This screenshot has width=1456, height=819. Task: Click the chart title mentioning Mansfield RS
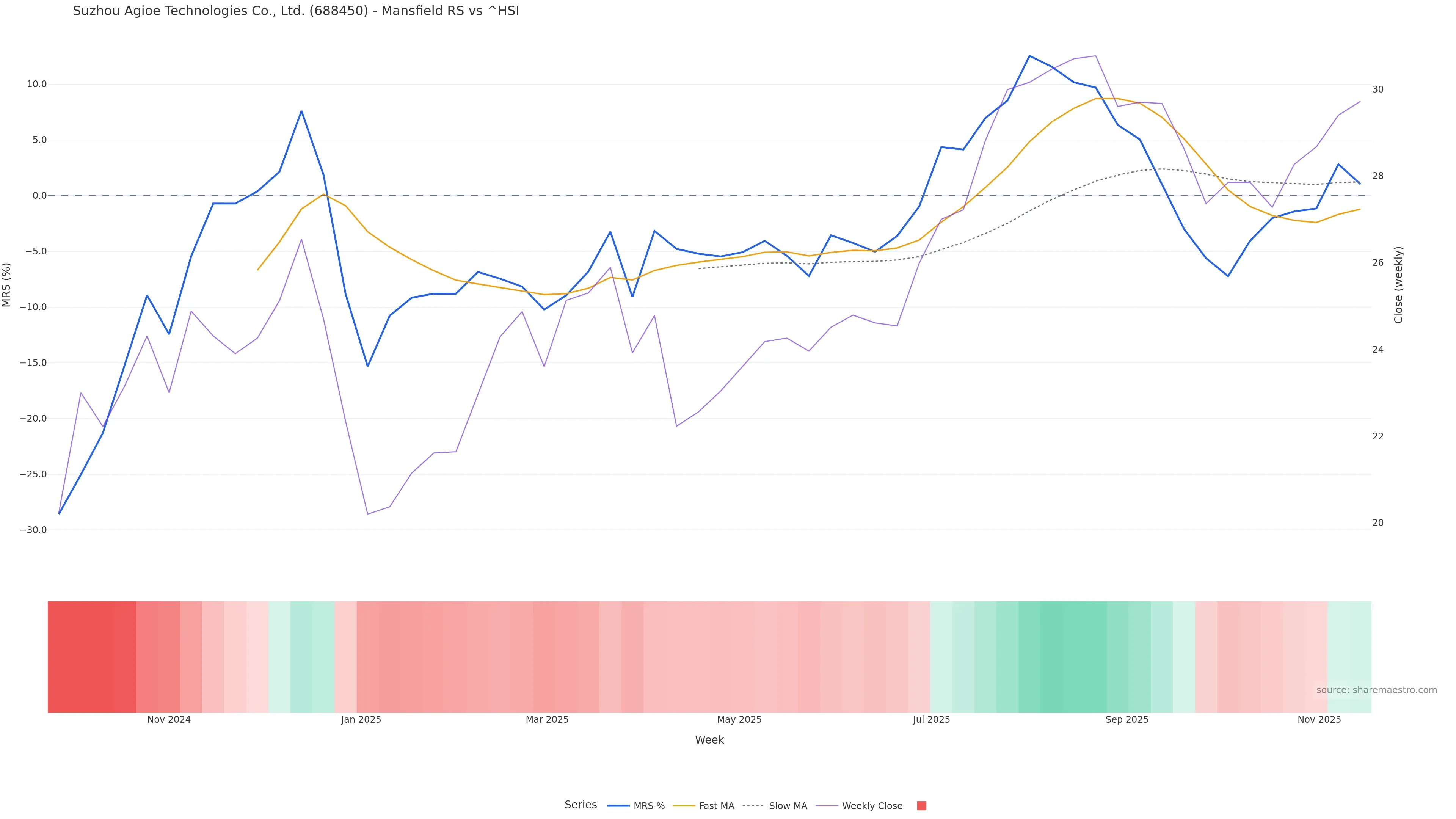click(296, 11)
